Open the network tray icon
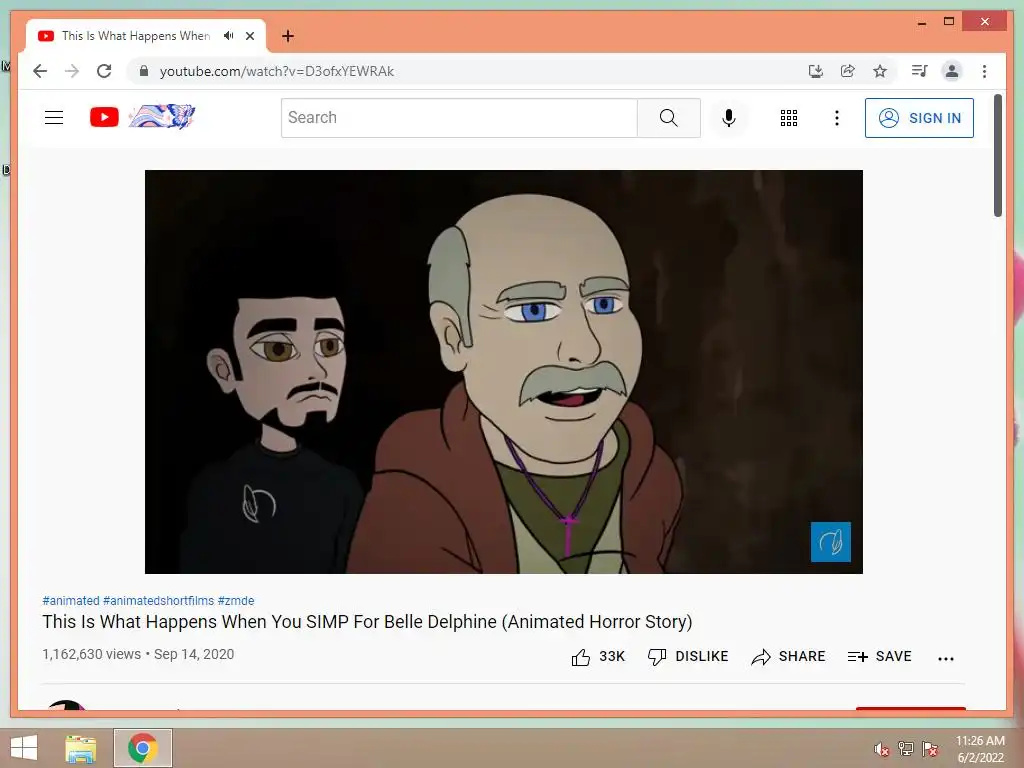 [x=906, y=749]
